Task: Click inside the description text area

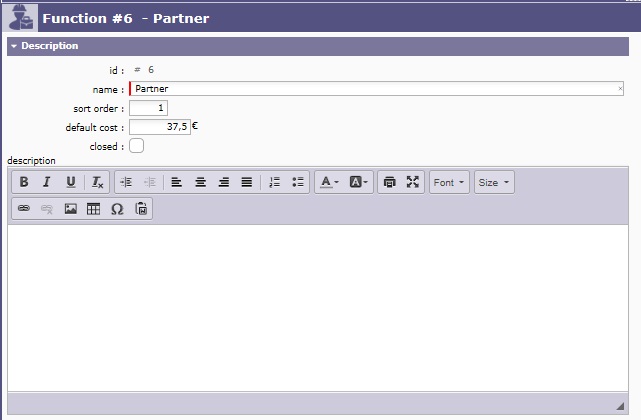Action: (318, 308)
